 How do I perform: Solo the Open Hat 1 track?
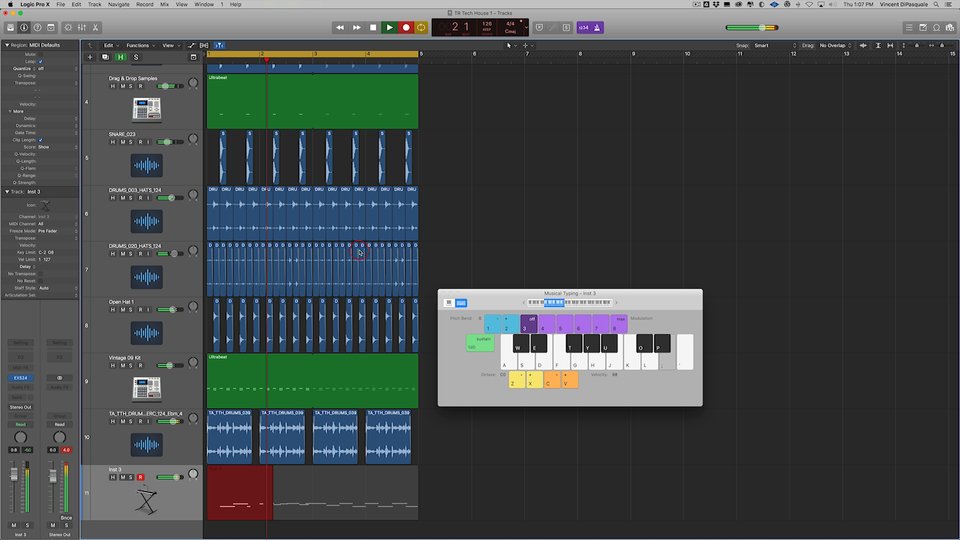tap(130, 310)
